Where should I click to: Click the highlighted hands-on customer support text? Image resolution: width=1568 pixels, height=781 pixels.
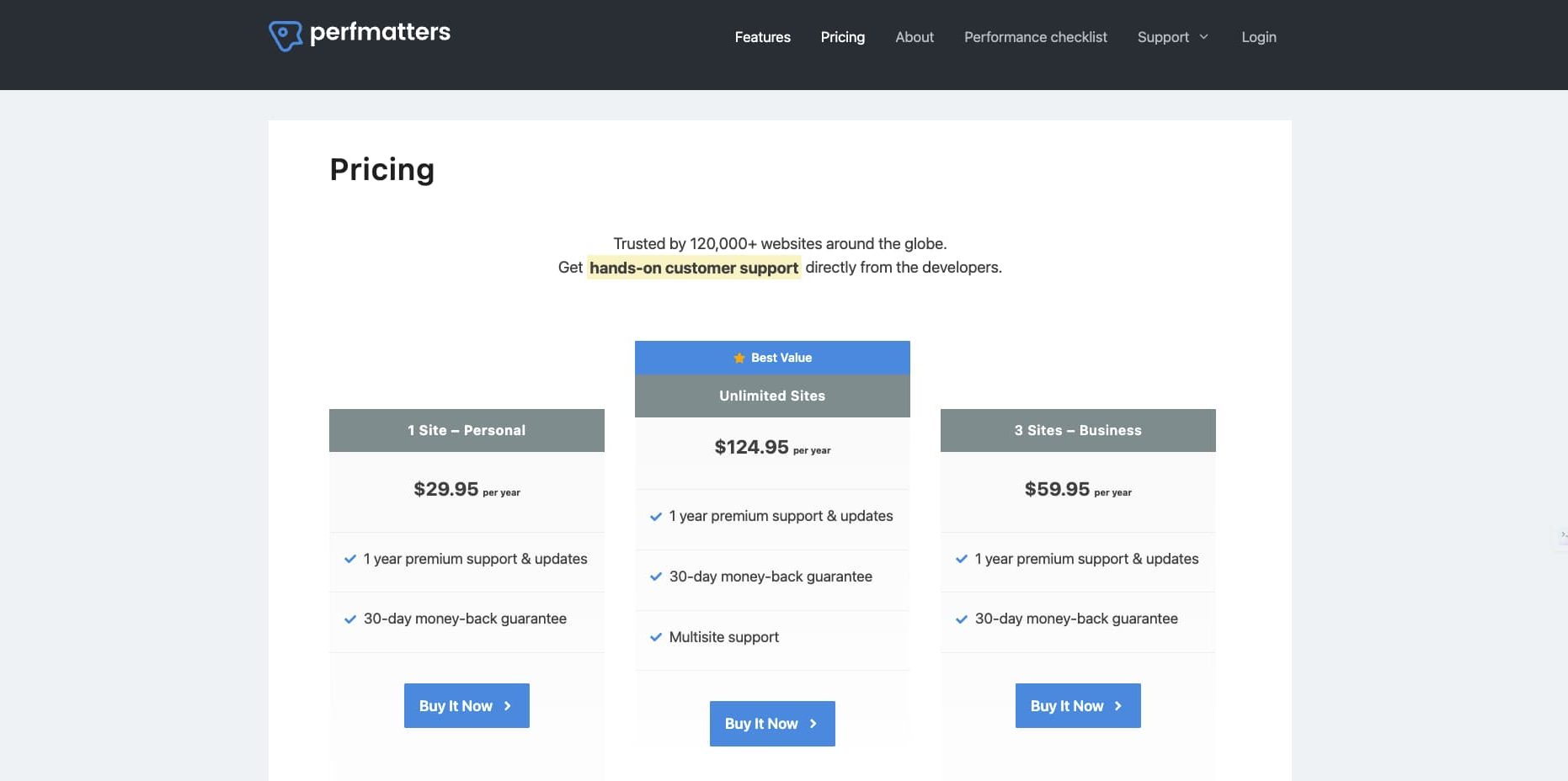[x=693, y=268]
